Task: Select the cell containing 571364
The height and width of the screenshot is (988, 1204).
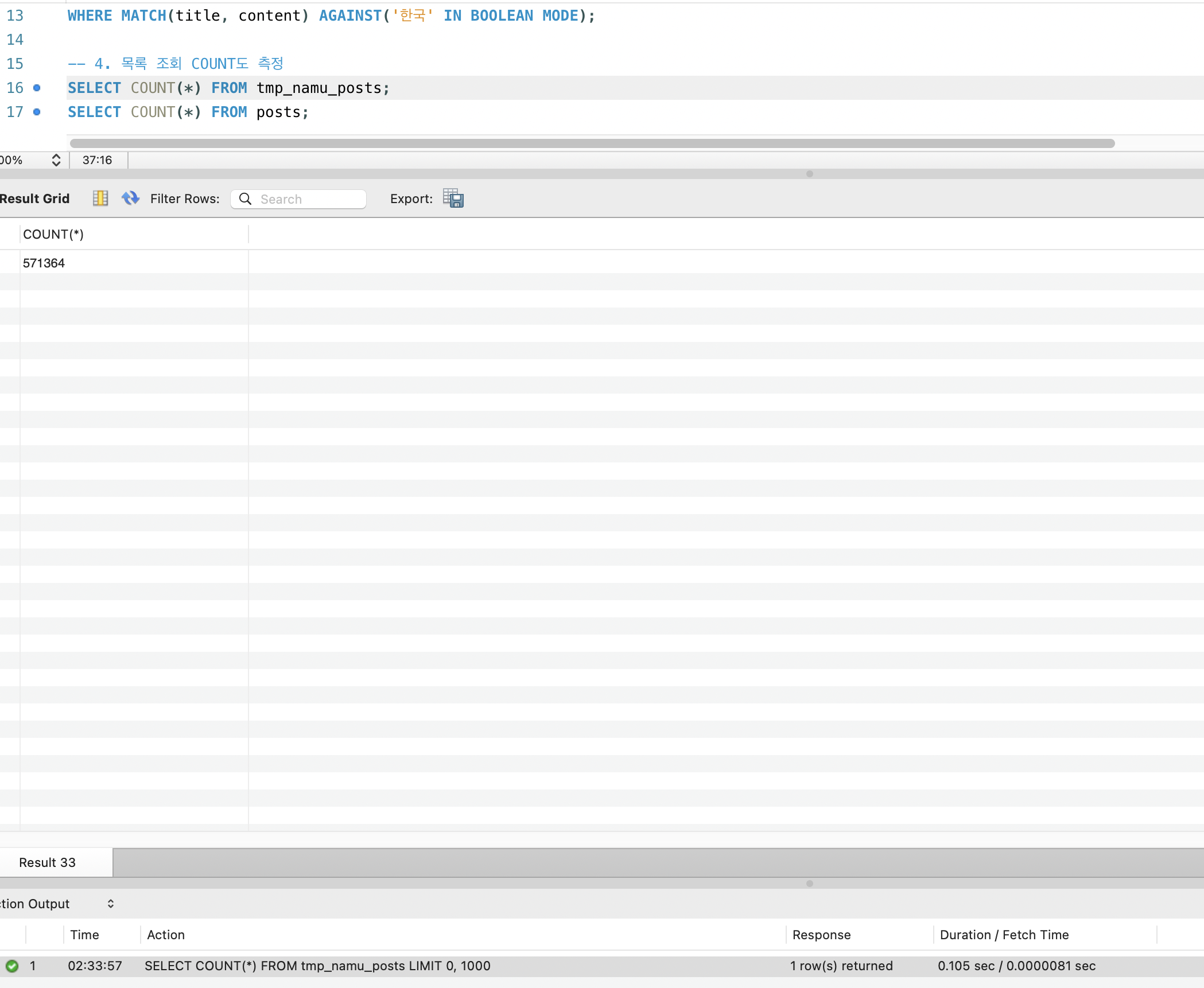Action: (44, 263)
